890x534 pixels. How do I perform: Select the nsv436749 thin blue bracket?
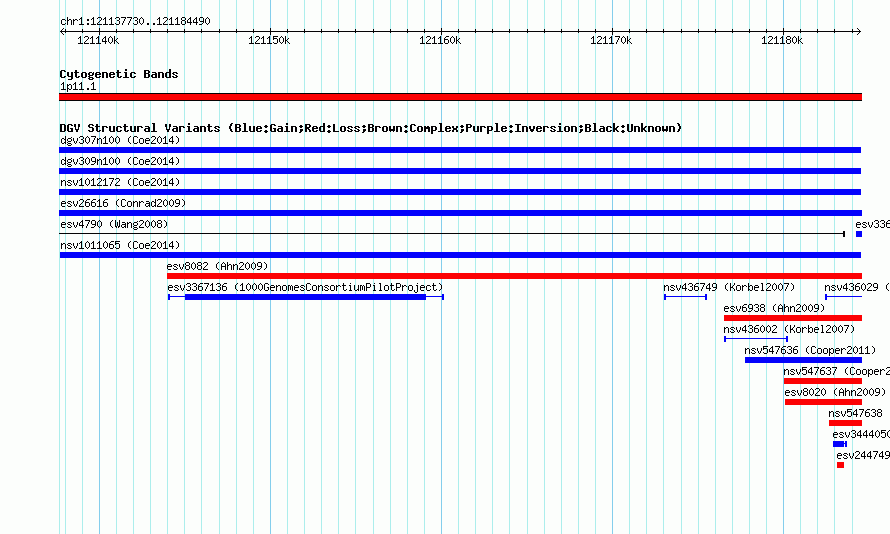point(686,297)
